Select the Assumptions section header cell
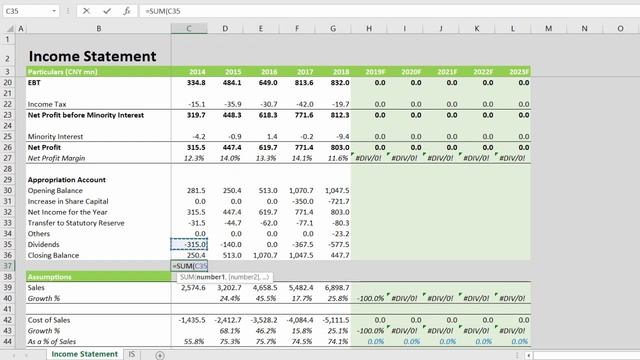640x360 pixels. 98,277
